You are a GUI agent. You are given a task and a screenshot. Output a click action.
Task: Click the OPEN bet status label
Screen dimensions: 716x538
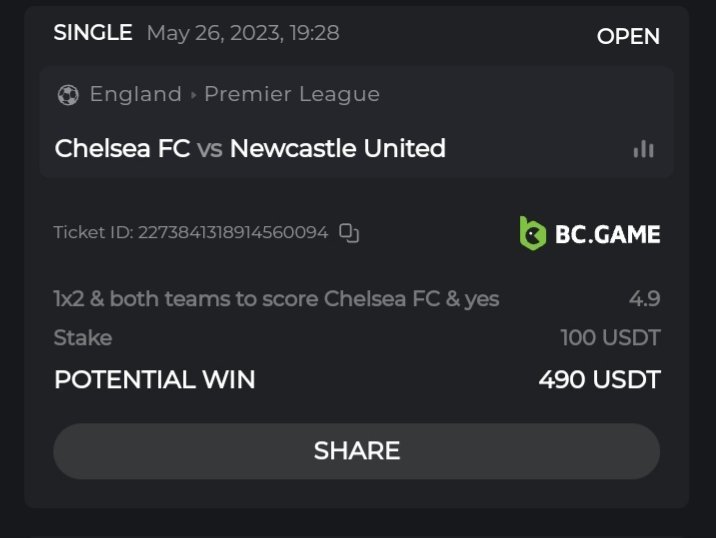628,36
